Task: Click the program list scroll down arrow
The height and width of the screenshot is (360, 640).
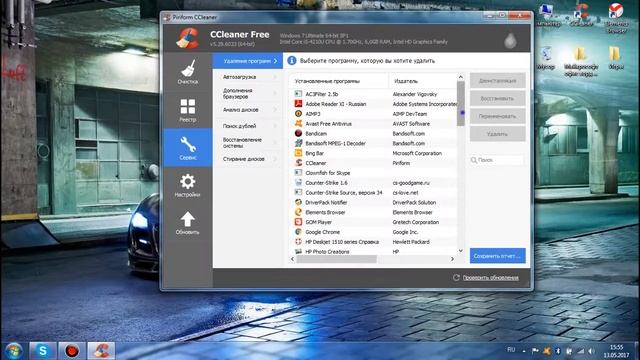Action: point(460,251)
